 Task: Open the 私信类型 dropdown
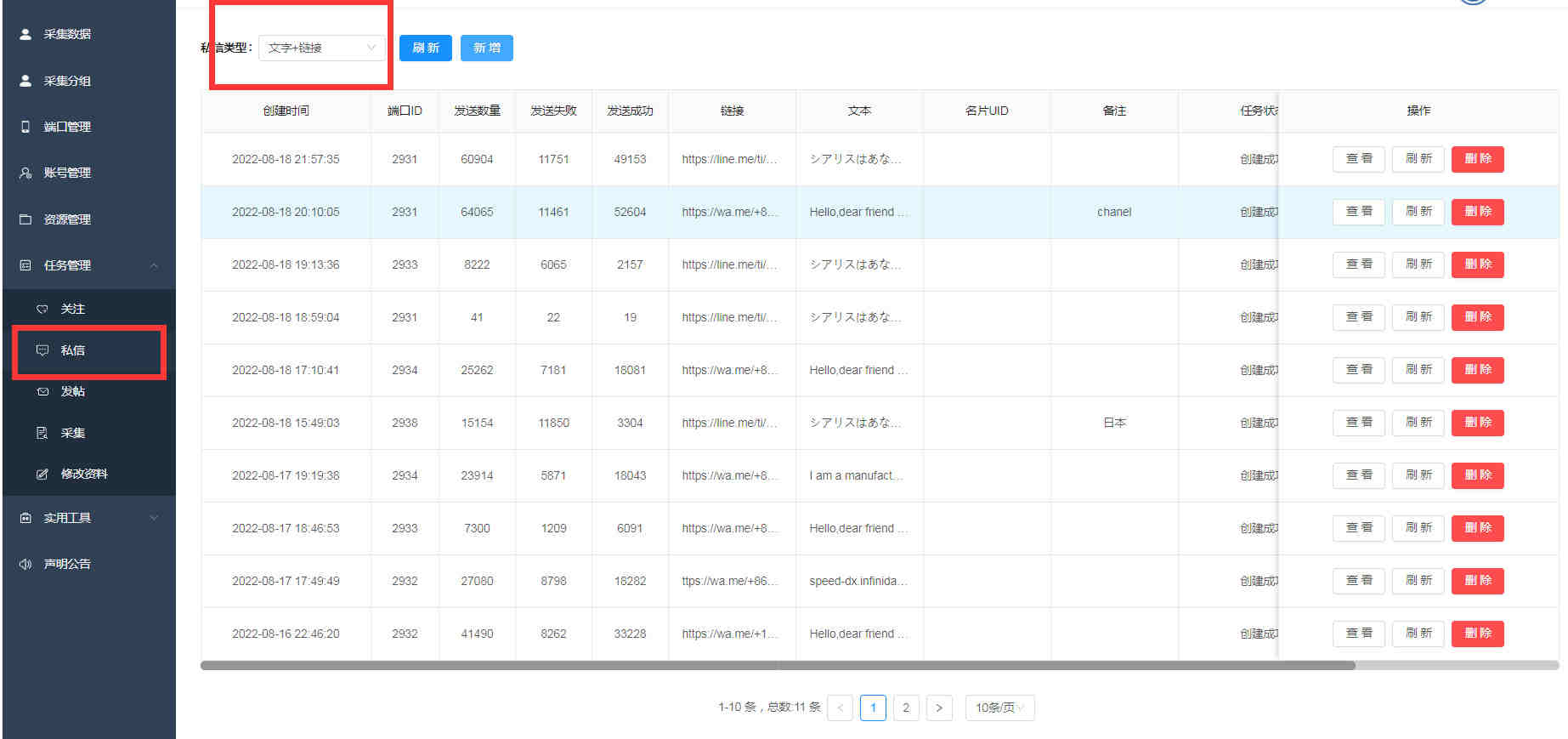click(x=321, y=48)
